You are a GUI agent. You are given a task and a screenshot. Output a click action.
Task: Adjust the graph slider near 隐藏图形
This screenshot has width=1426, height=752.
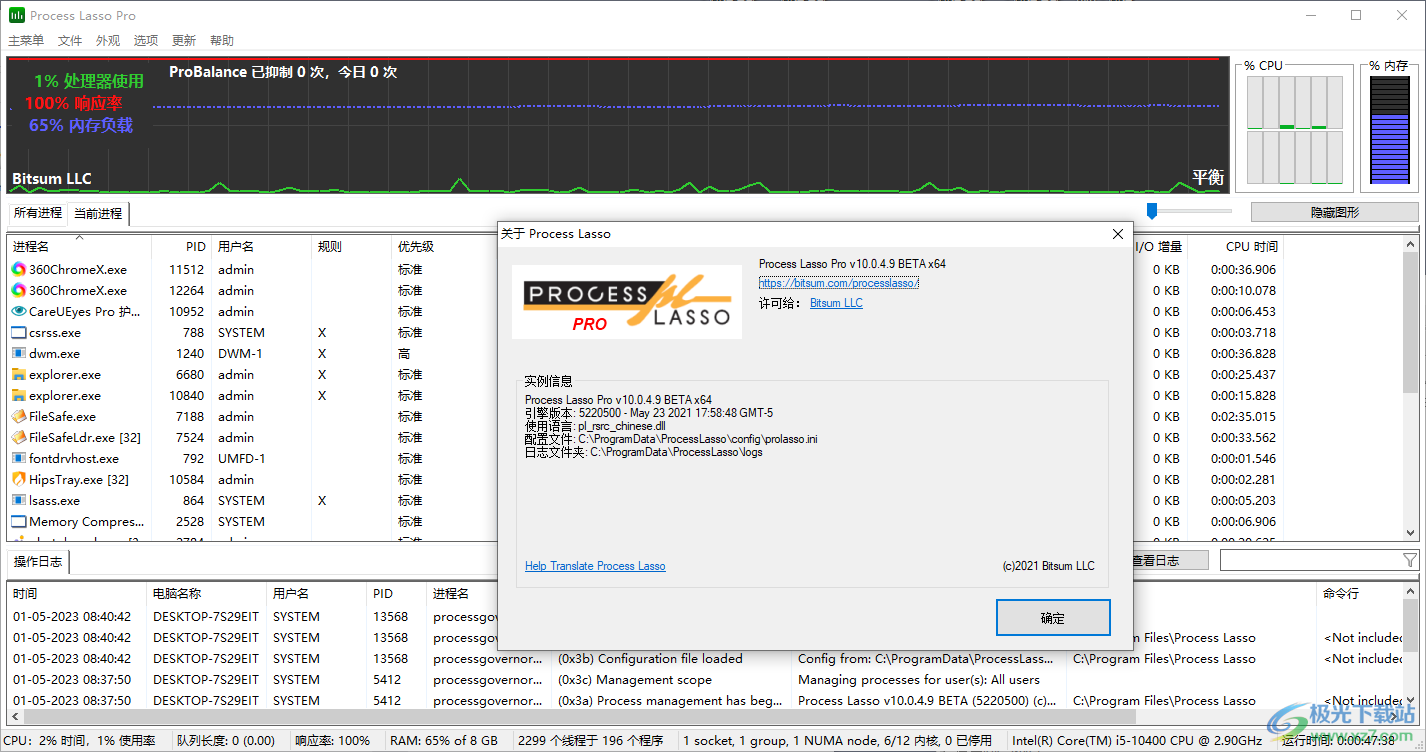pos(1152,211)
